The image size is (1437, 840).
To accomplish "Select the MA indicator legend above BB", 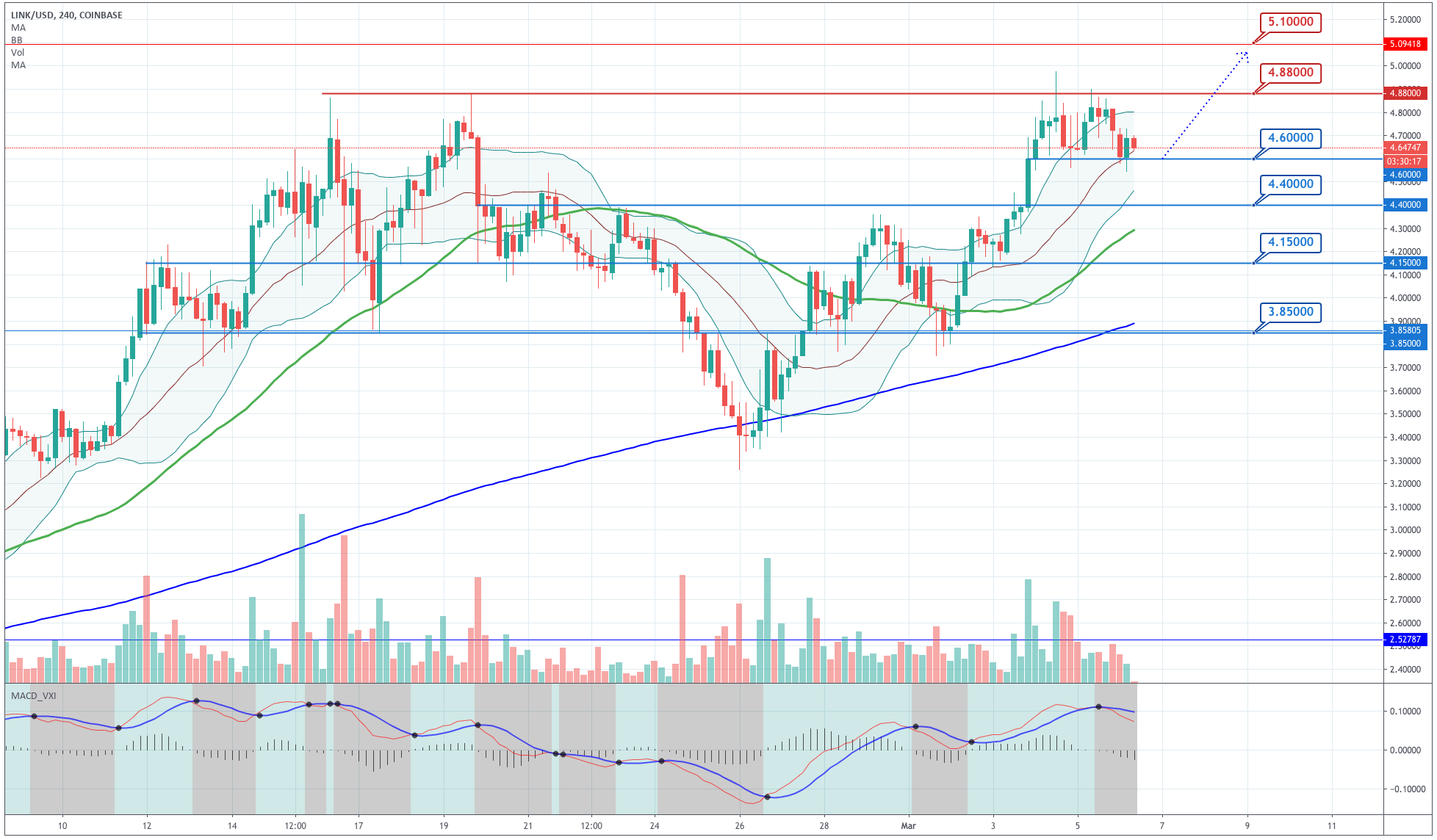I will tap(18, 28).
